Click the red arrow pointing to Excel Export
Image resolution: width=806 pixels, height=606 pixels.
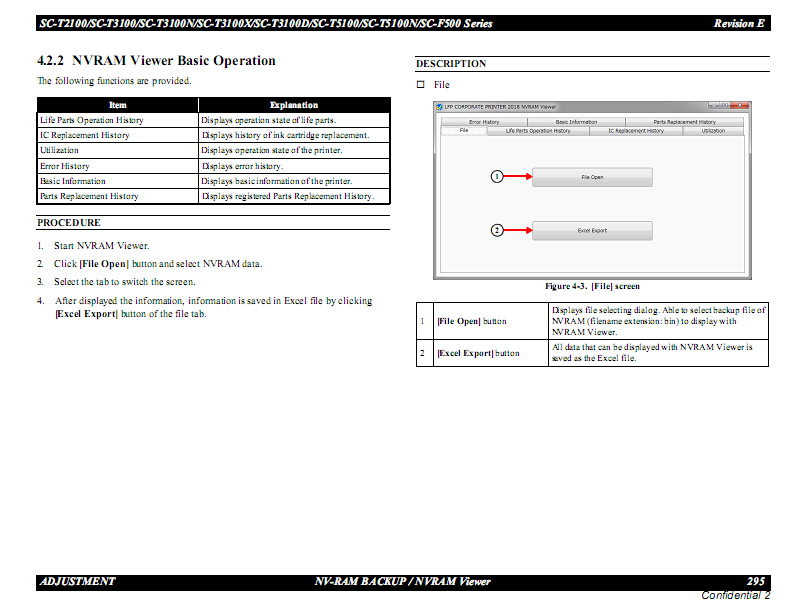pyautogui.click(x=518, y=230)
